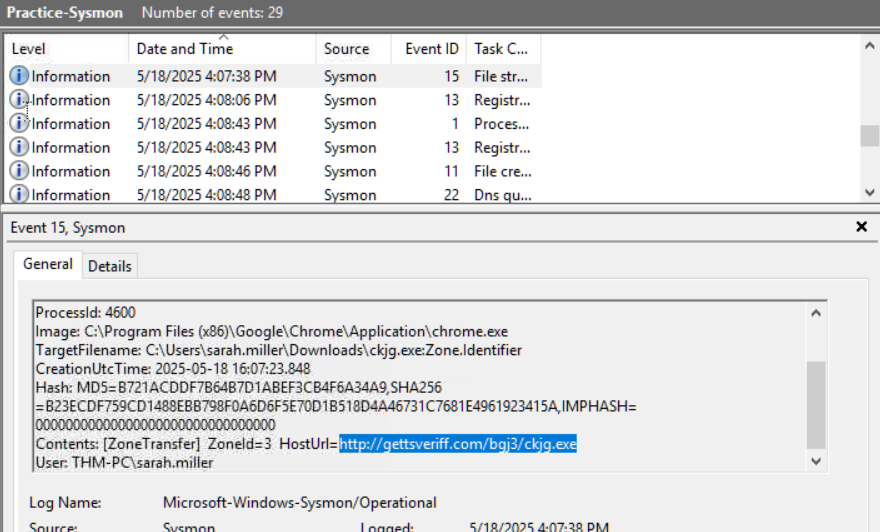Sort events by Date and Time column

coord(185,49)
